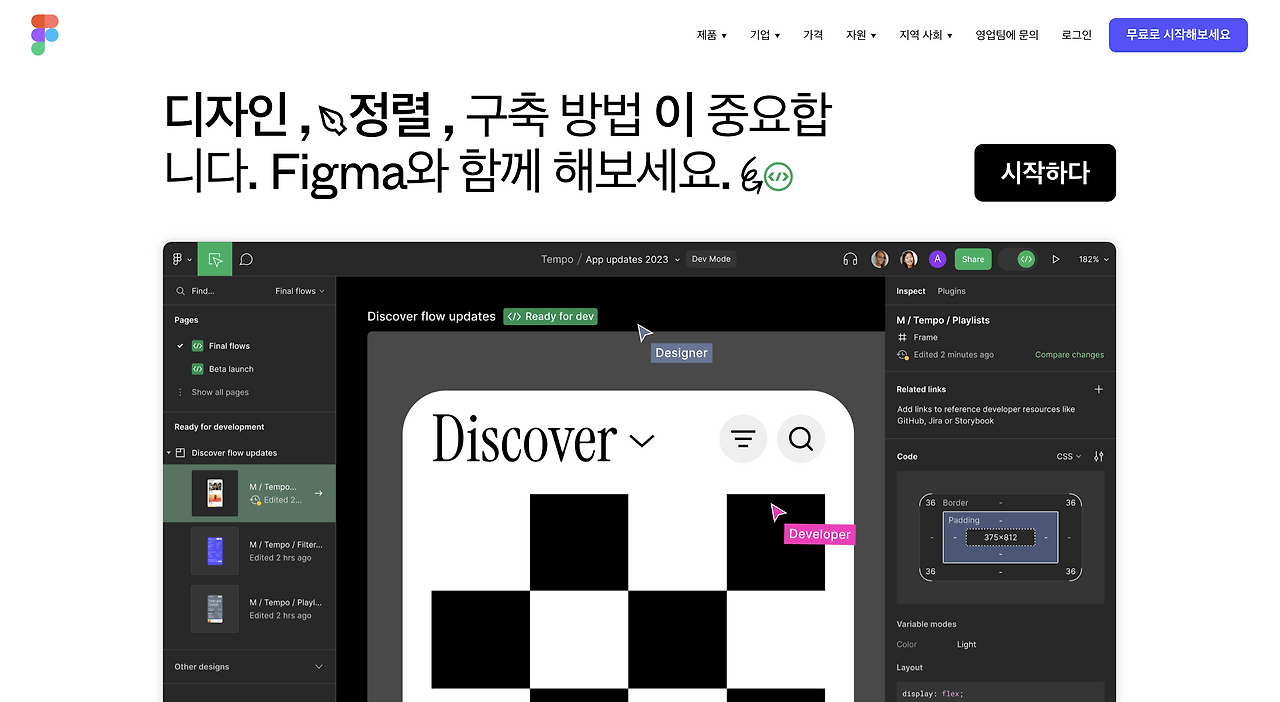
Task: Open the Figma main menu icon
Action: 178,259
